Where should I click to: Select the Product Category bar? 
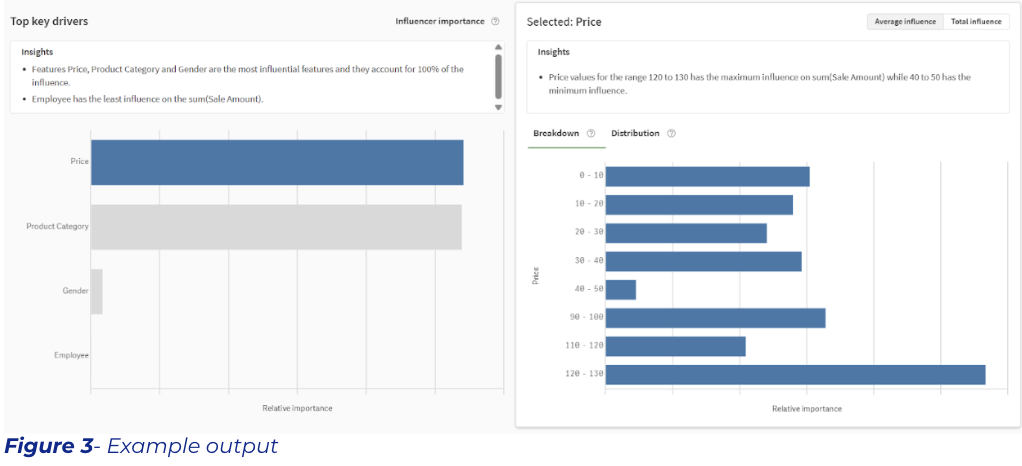point(276,227)
